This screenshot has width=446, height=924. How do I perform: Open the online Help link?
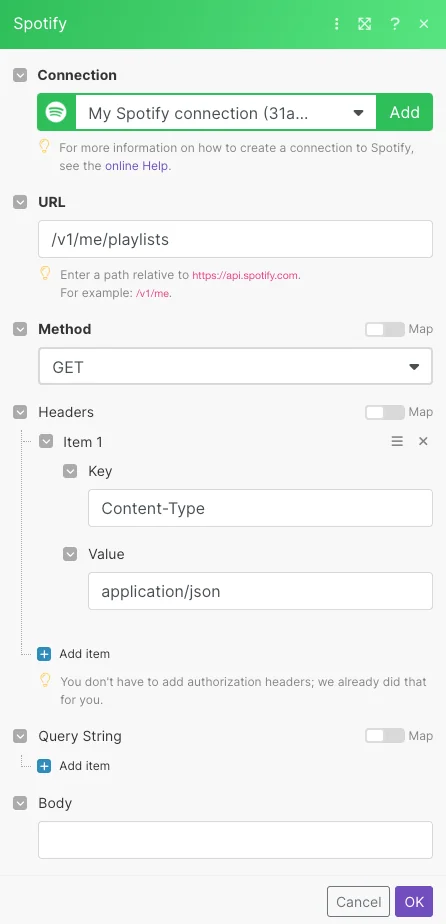(x=137, y=166)
